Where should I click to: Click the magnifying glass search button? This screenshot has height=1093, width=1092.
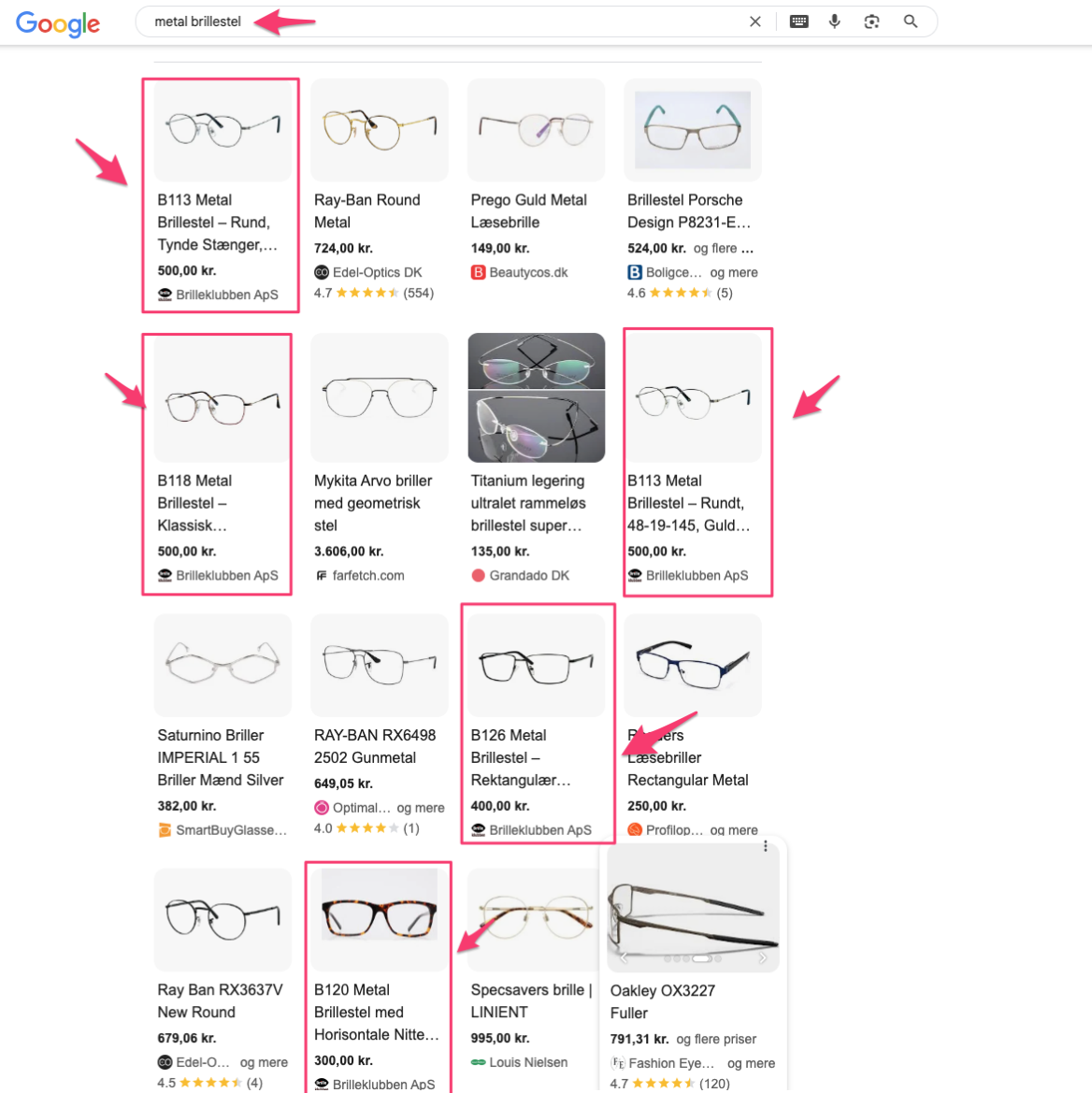point(910,22)
